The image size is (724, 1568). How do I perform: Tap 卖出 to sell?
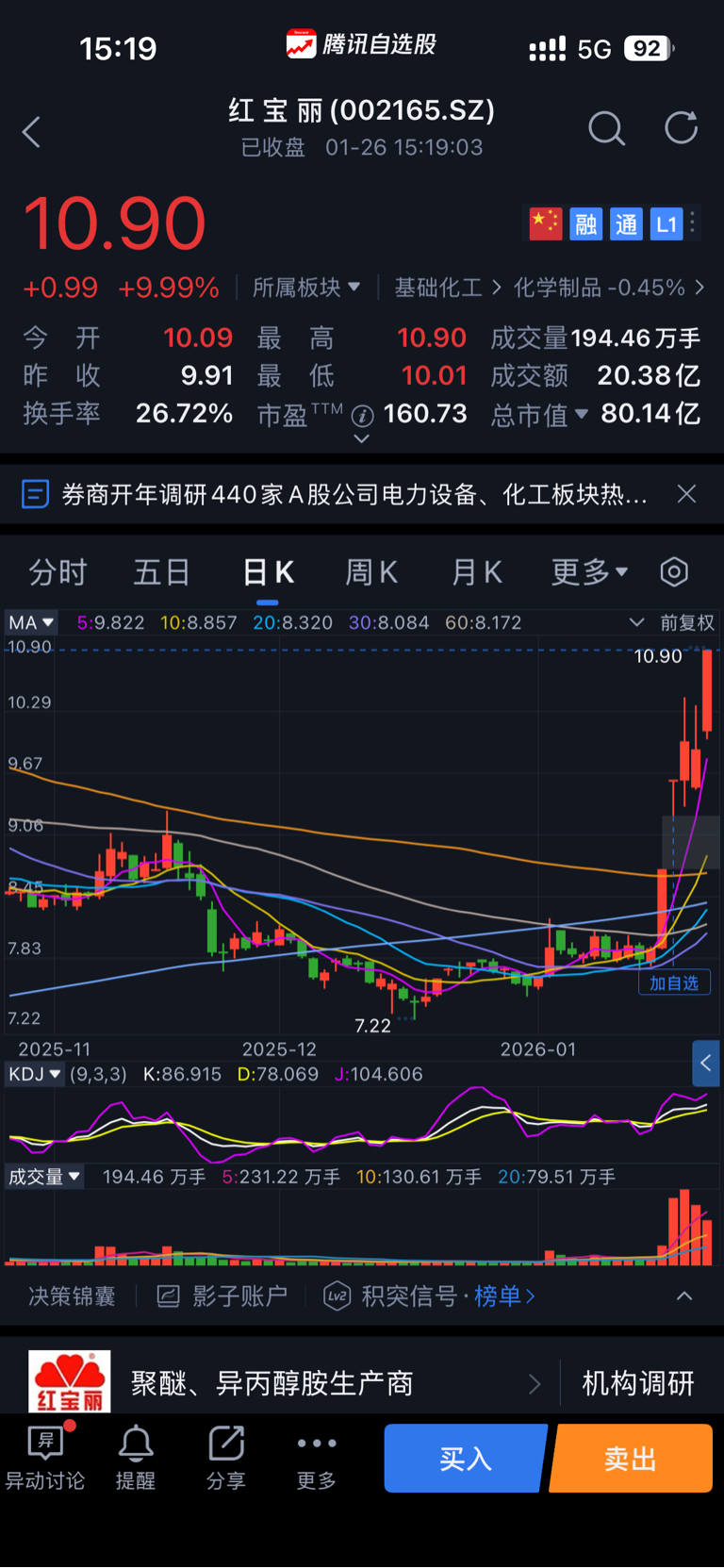[631, 1459]
